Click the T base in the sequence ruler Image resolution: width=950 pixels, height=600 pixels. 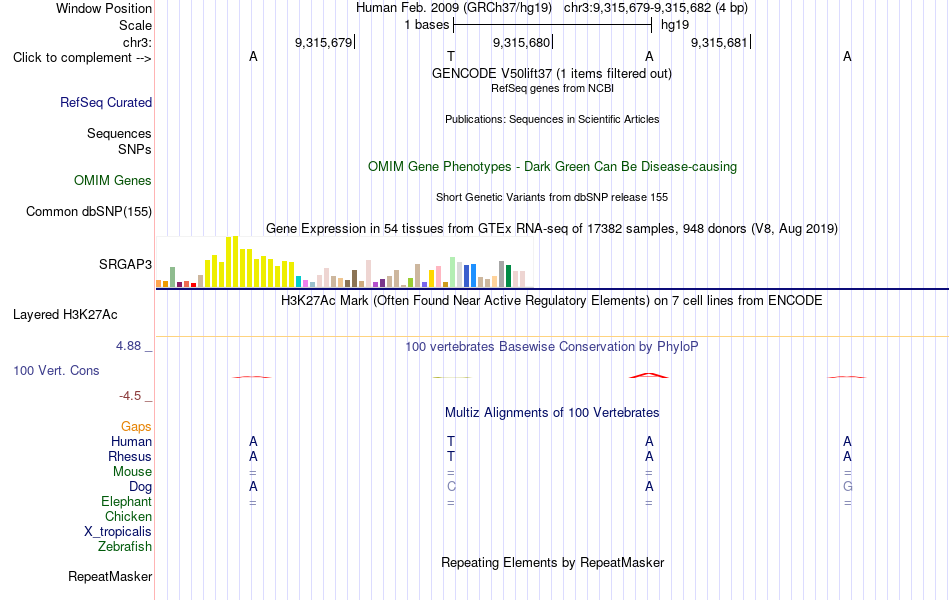pos(451,56)
